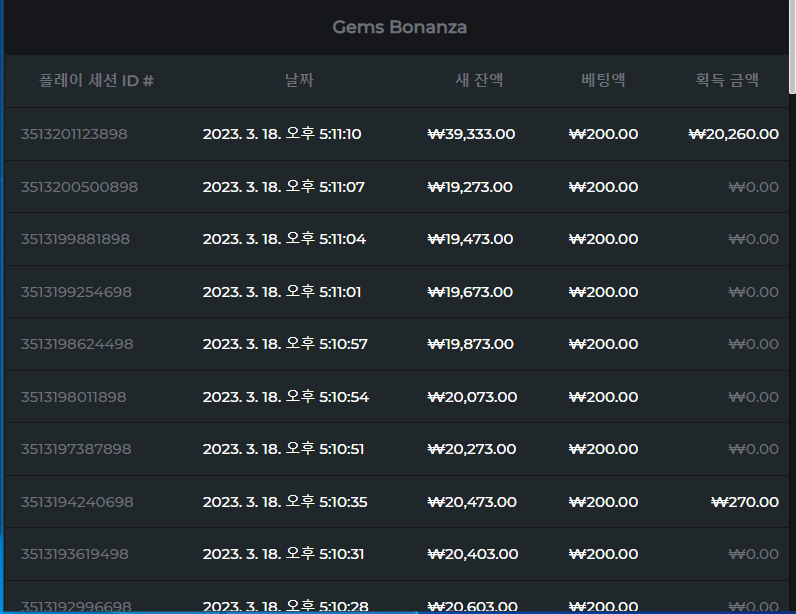
Task: Click the balance ₩20,403.00
Action: tap(473, 554)
